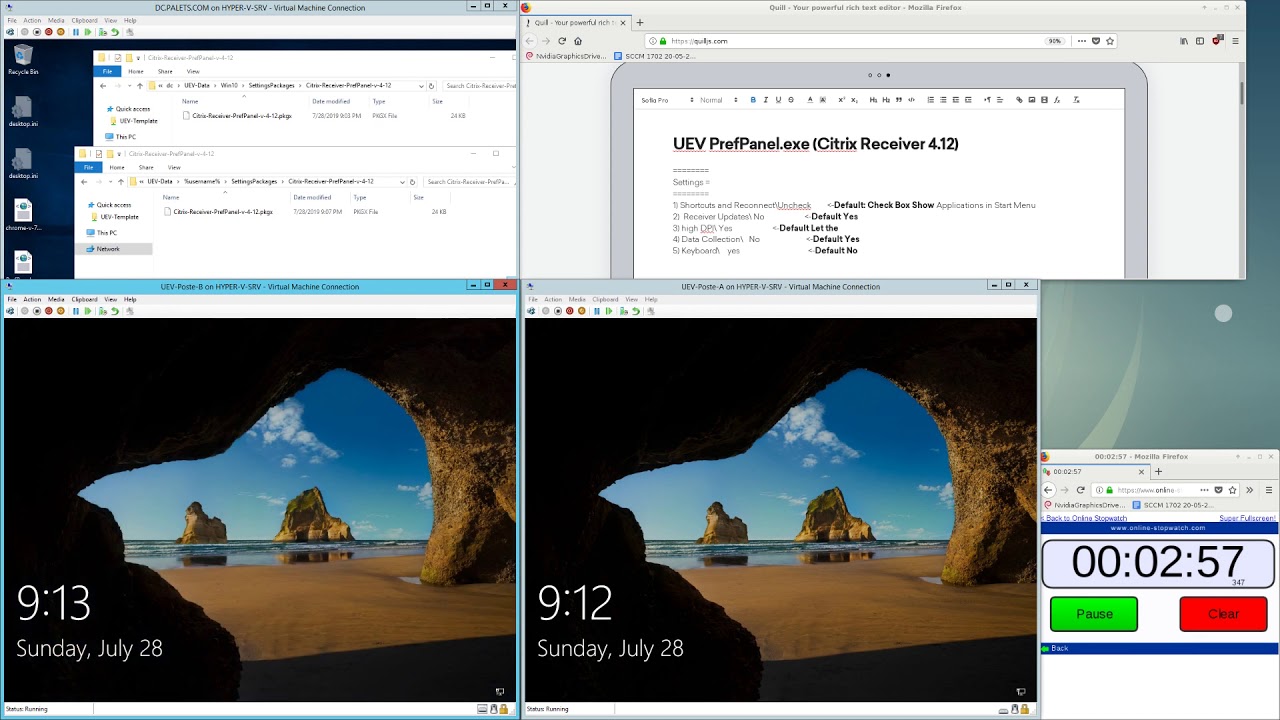This screenshot has height=720, width=1280.
Task: Bookmark the Quill page with star icon
Action: [x=1110, y=41]
